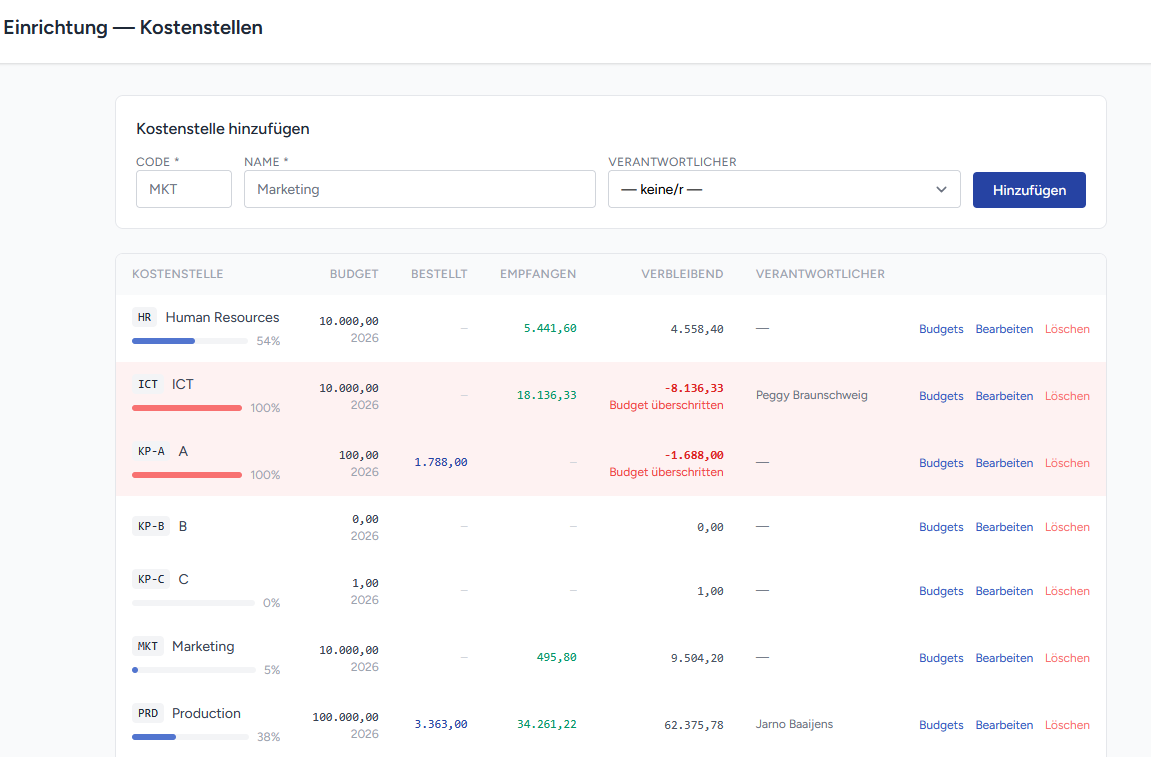Screen dimensions: 1151x757
Task: Click the Empfangen column header
Action: (x=538, y=274)
